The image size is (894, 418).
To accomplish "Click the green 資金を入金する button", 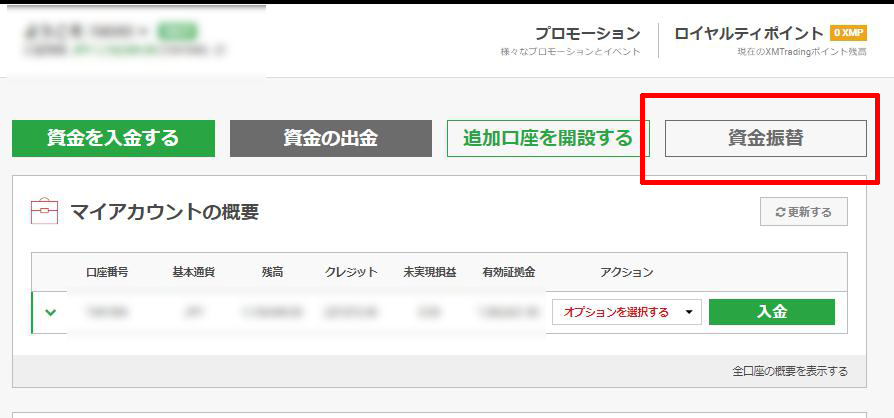I will [113, 138].
